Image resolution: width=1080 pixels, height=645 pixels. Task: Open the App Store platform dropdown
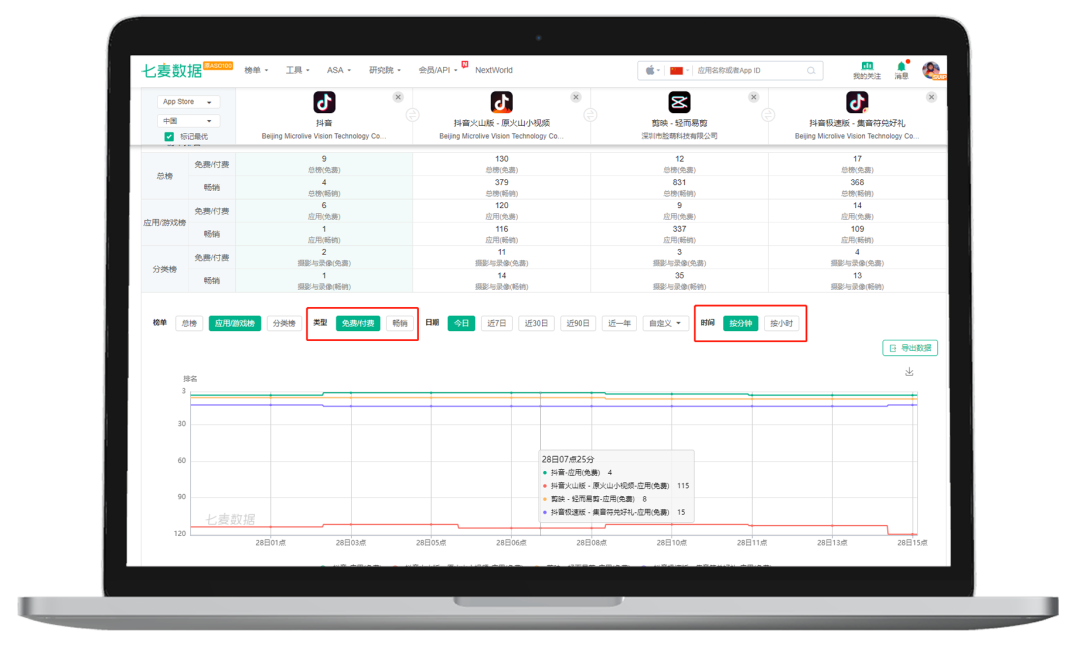[x=188, y=102]
